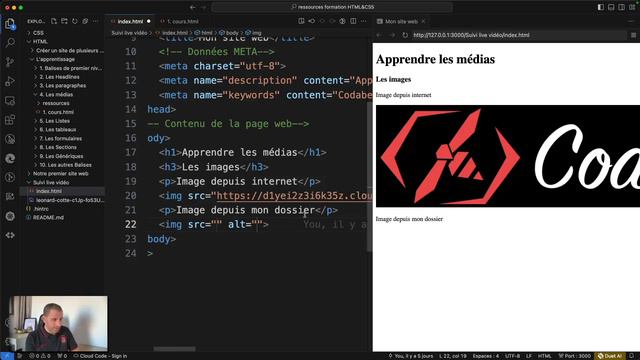Click the split editor icon in editor toolbar
The width and height of the screenshot is (640, 360).
(353, 21)
